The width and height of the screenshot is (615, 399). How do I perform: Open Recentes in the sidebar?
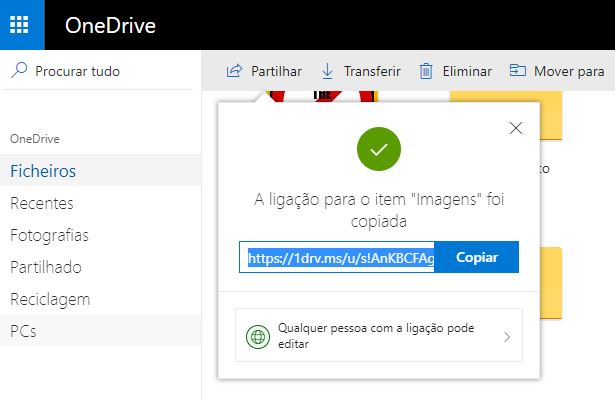[x=100, y=203]
